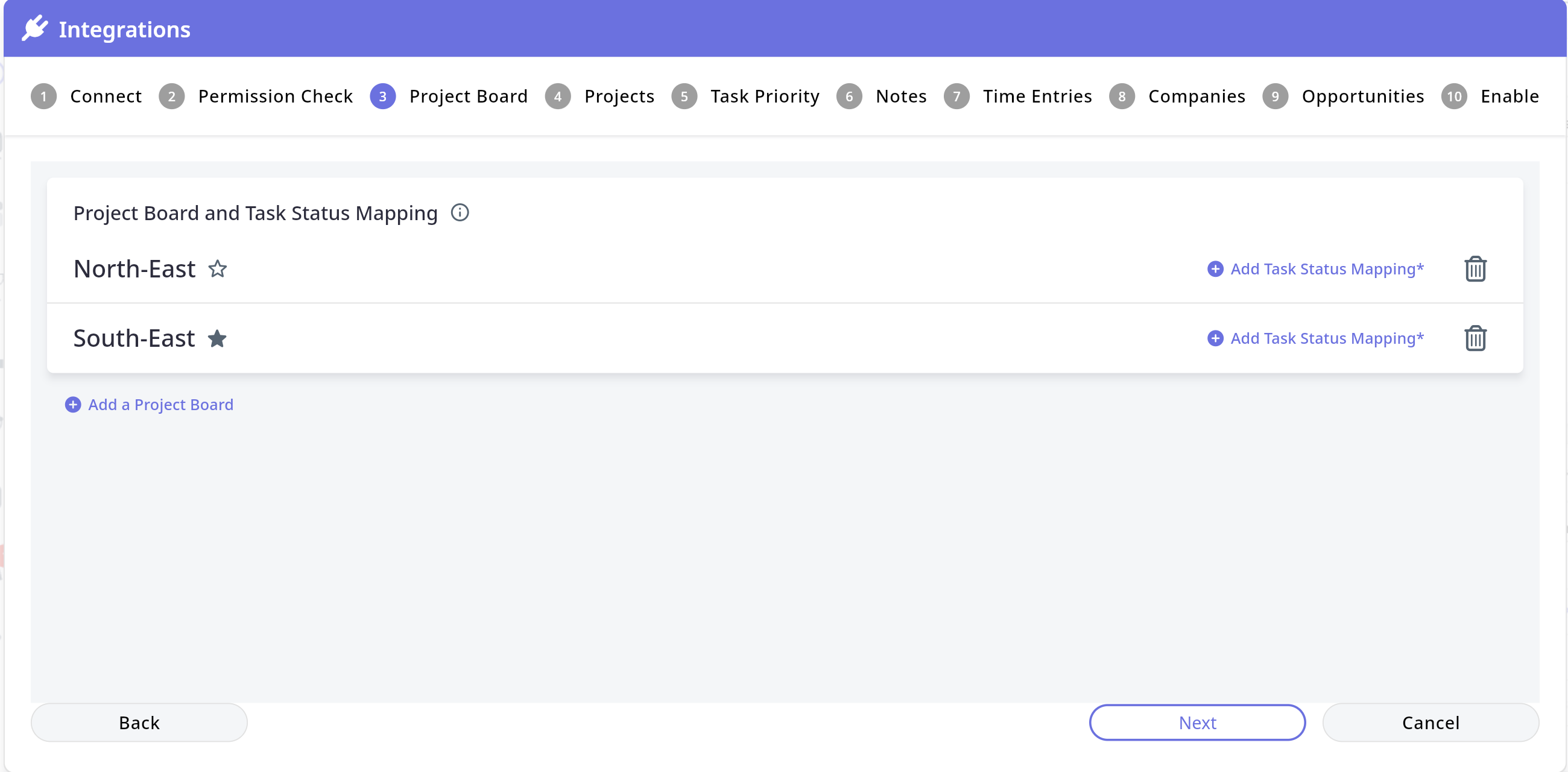Go to step 1, Connect
Screen dimensions: 1568x772
86,96
